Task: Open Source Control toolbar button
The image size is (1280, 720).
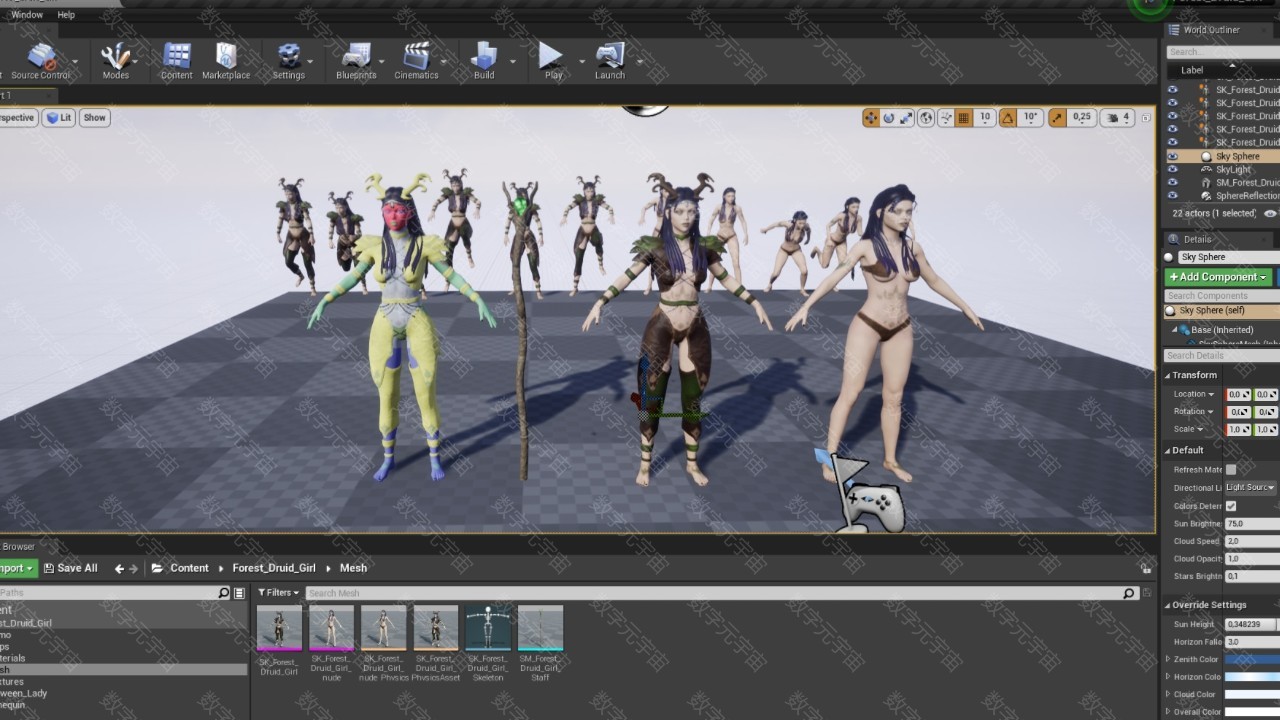Action: 41,60
